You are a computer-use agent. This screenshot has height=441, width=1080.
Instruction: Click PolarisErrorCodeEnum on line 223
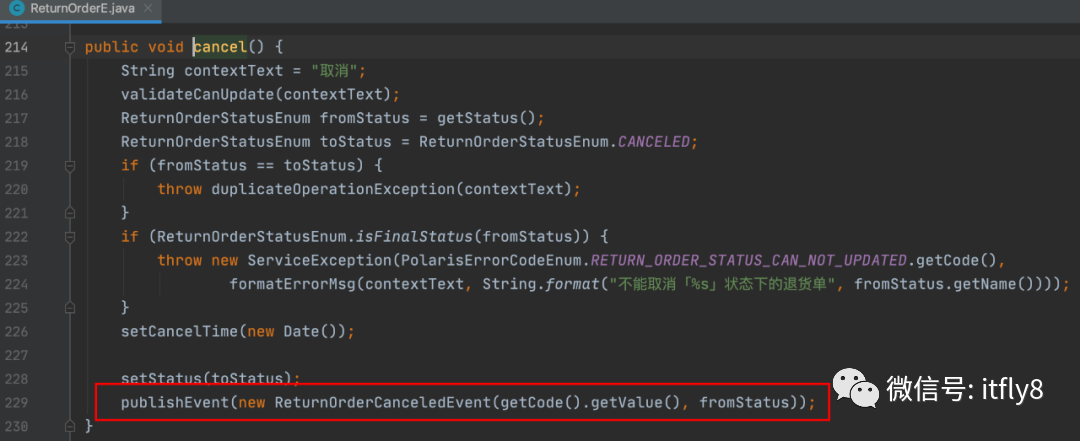tap(491, 260)
